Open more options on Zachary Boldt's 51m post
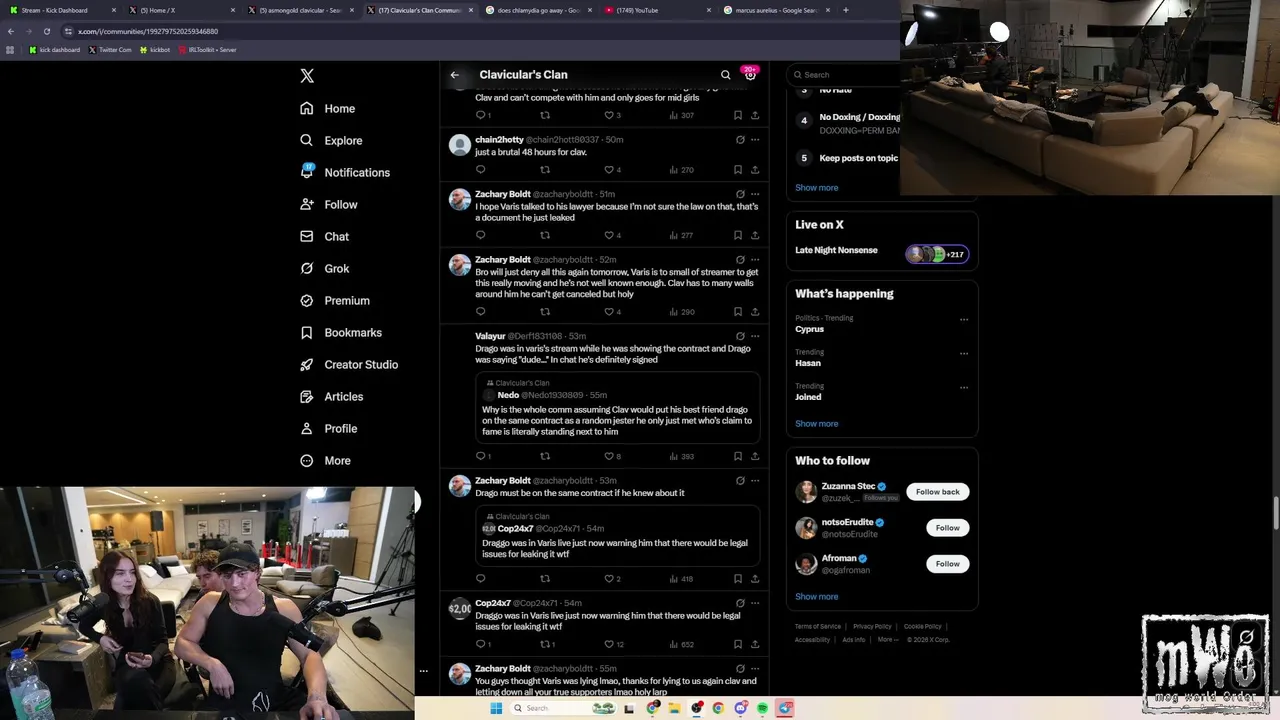This screenshot has height=720, width=1280. point(755,194)
